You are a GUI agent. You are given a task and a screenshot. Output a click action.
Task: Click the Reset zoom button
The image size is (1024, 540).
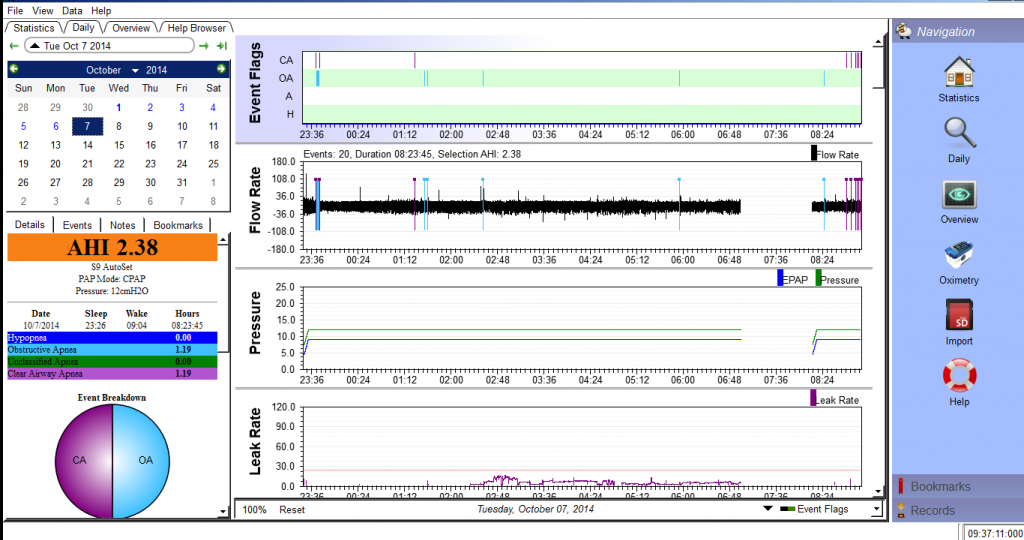point(292,510)
